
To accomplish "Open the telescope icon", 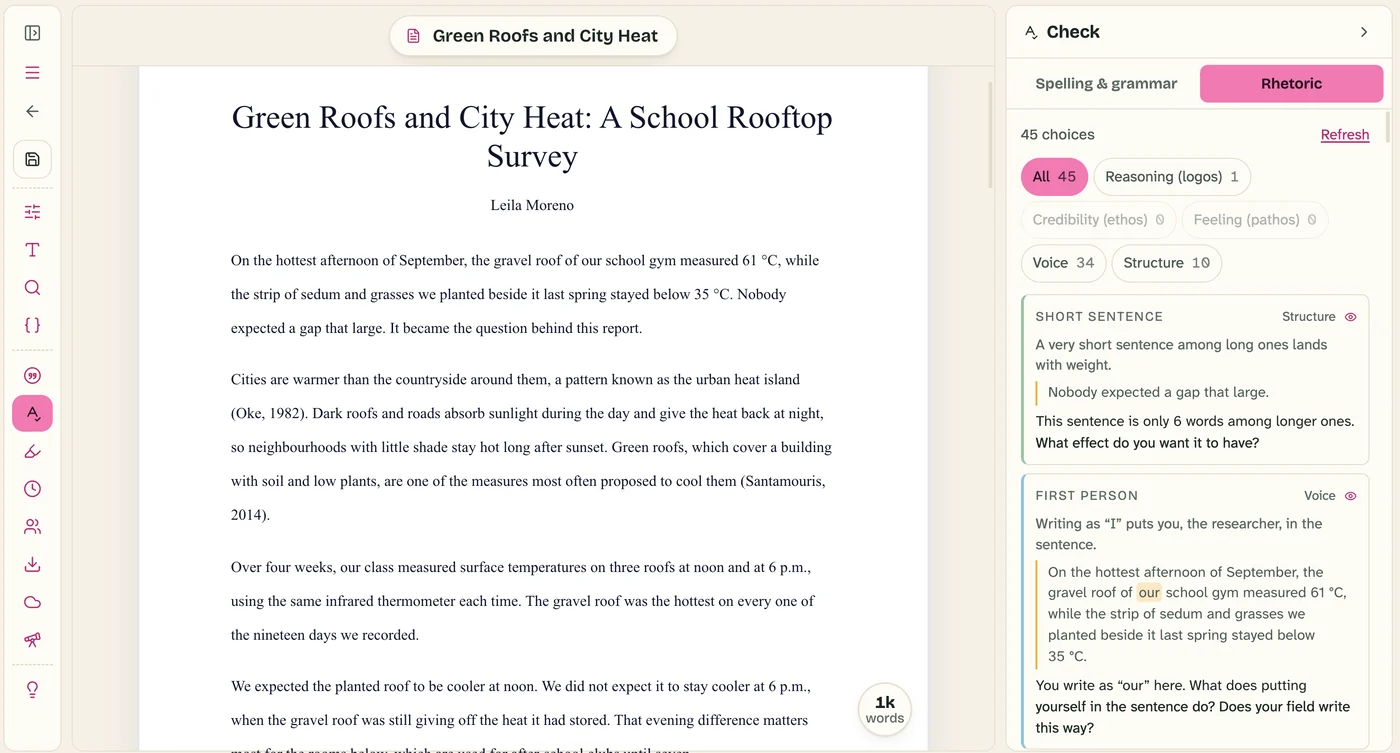I will (32, 640).
